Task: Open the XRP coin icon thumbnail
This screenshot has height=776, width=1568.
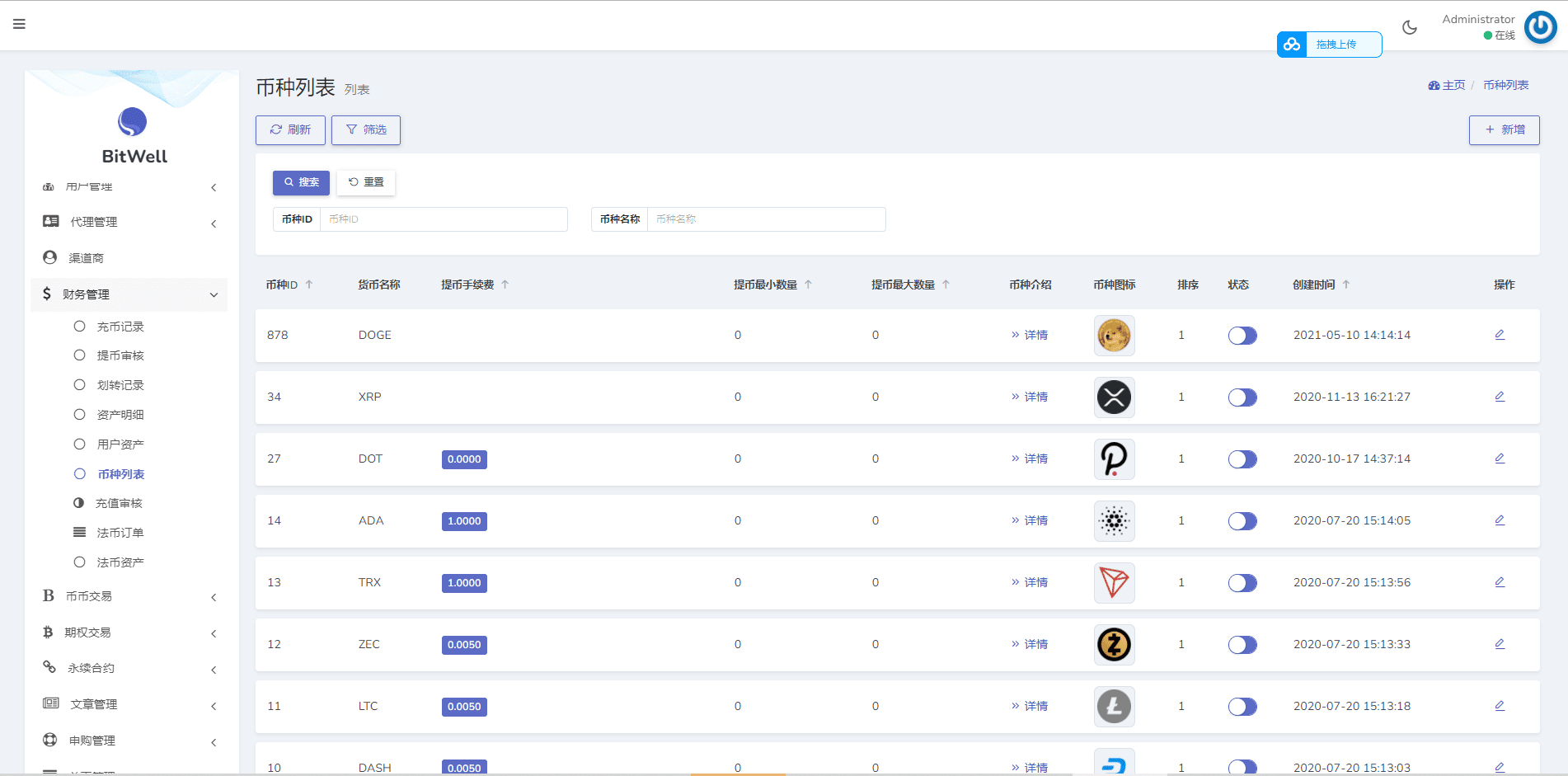Action: (x=1114, y=397)
